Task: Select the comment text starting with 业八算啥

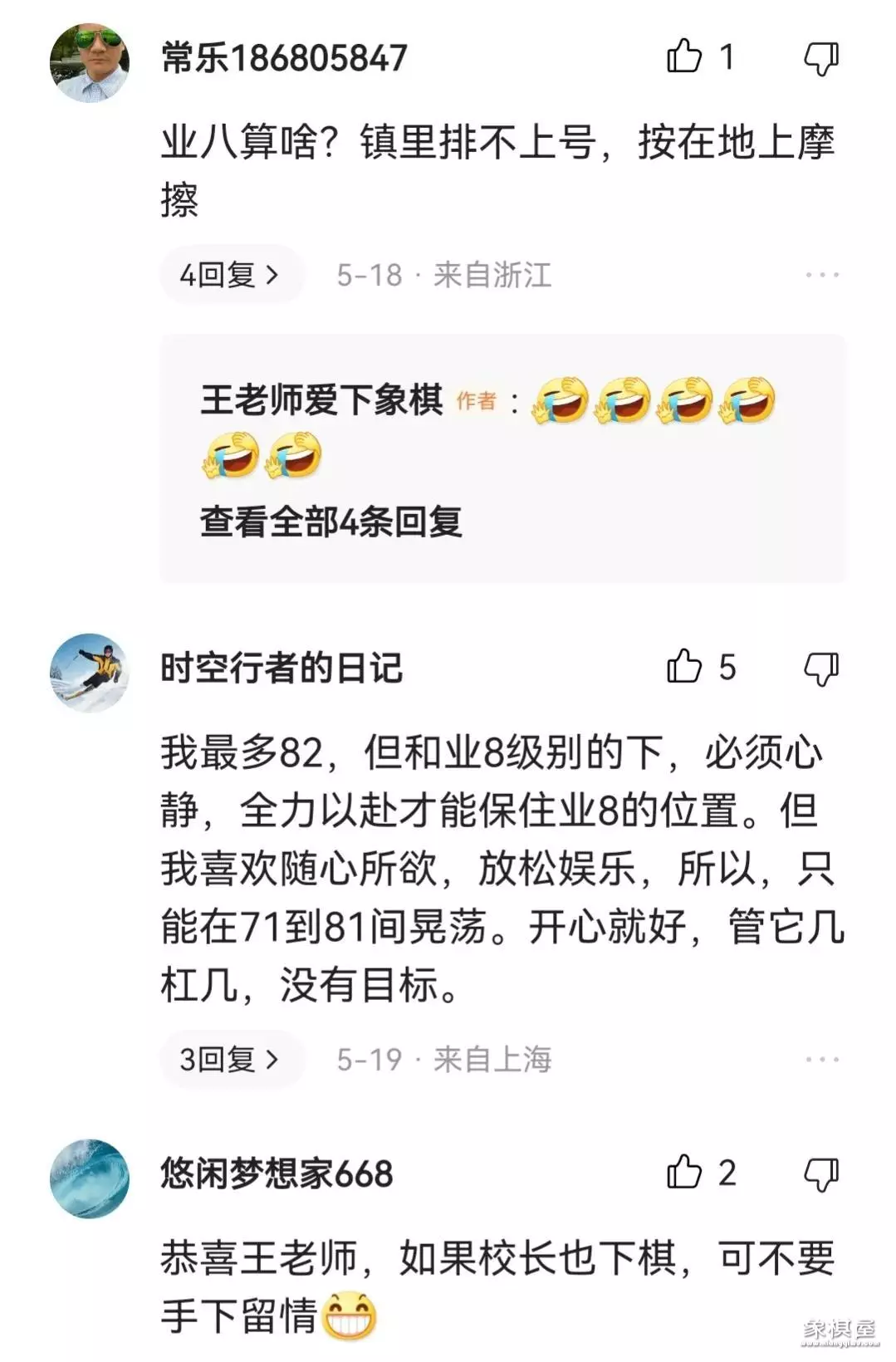Action: click(x=498, y=172)
